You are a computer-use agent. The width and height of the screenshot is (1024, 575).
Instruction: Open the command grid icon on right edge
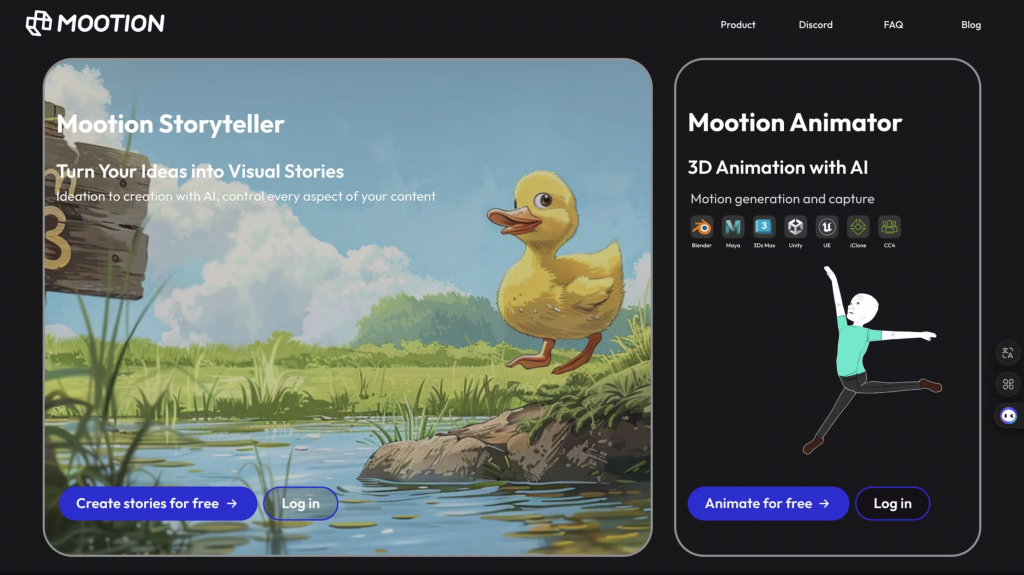(1008, 384)
